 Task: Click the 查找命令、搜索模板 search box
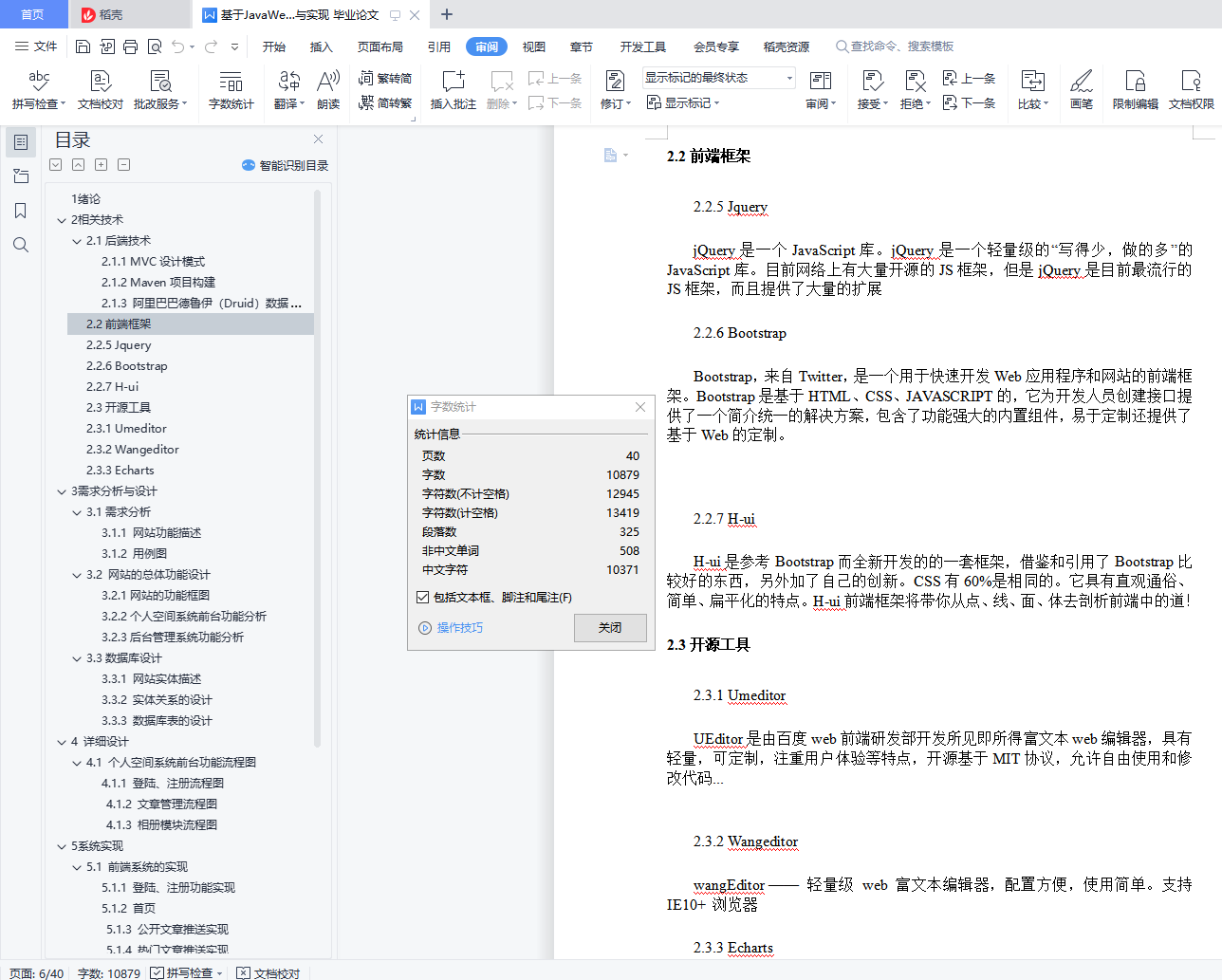tap(895, 46)
